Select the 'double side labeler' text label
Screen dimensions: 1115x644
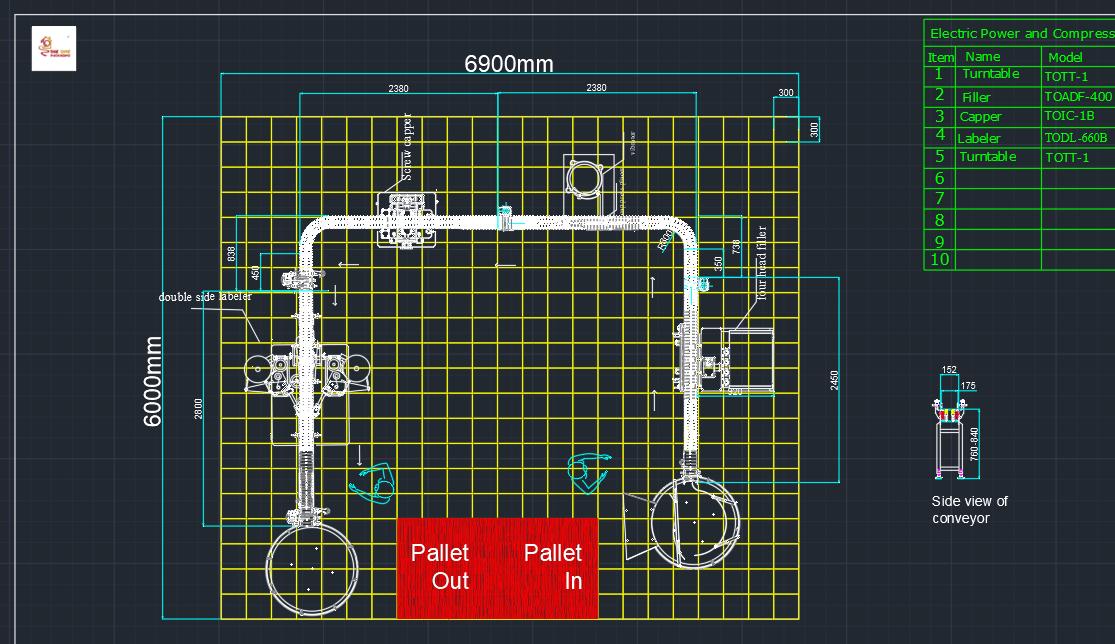pos(205,297)
